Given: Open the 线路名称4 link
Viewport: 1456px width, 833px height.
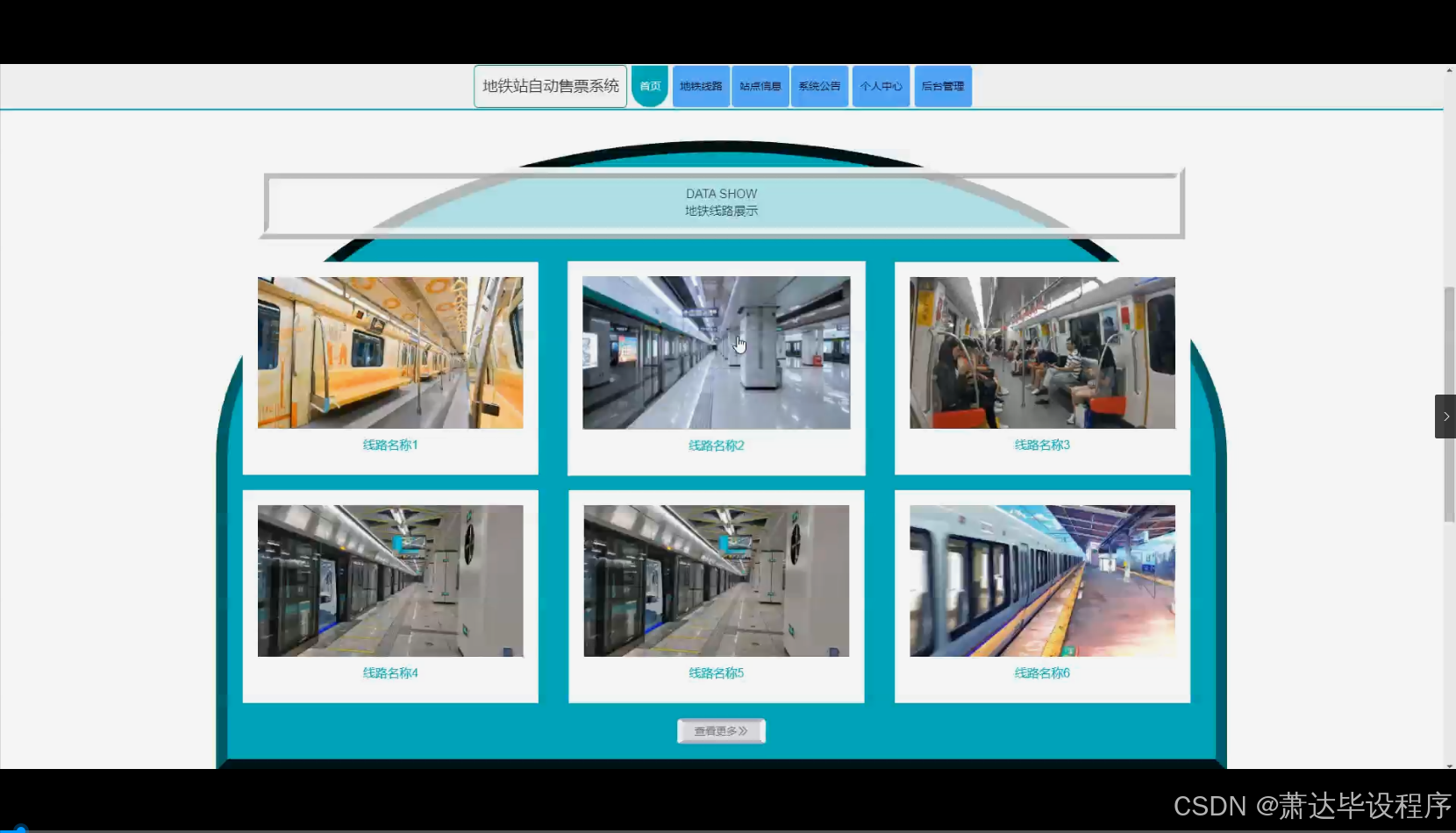Looking at the screenshot, I should point(390,673).
